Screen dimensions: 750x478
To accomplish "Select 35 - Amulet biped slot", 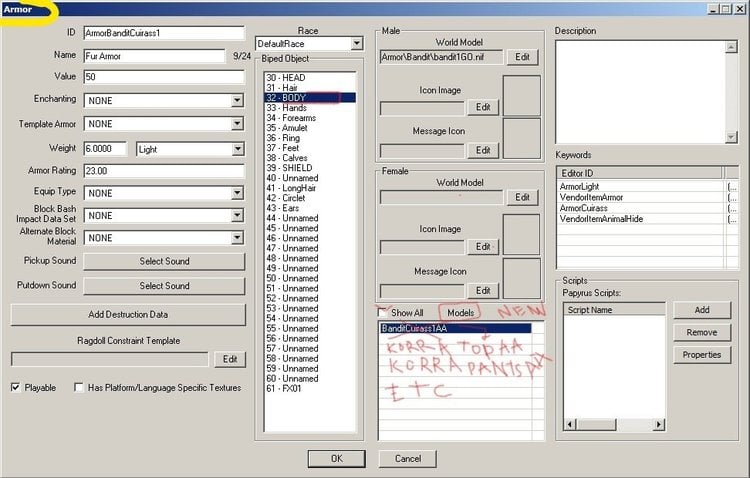I will pos(310,128).
